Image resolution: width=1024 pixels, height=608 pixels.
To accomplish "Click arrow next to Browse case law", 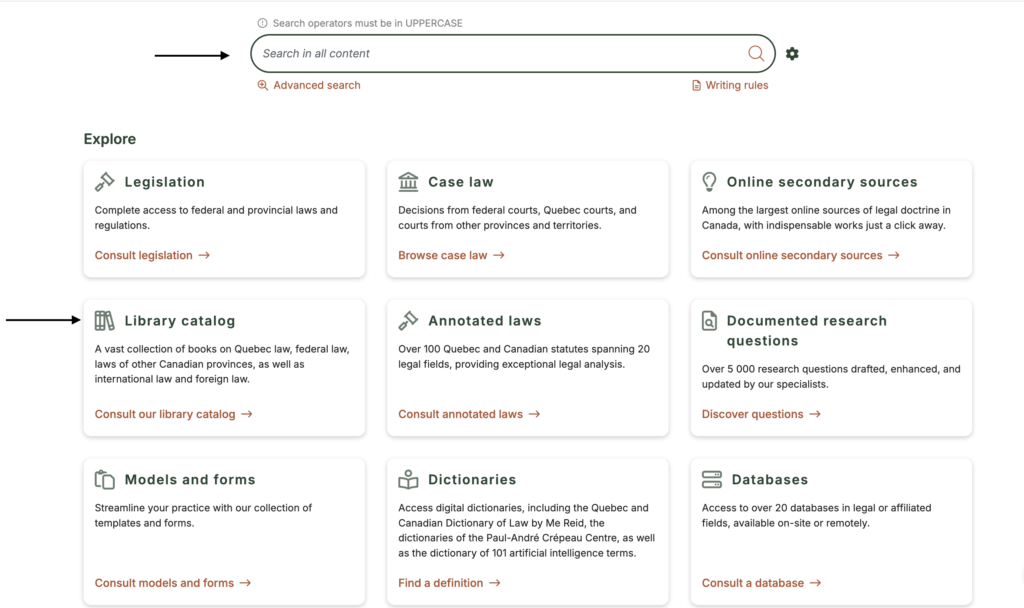I will pos(499,255).
